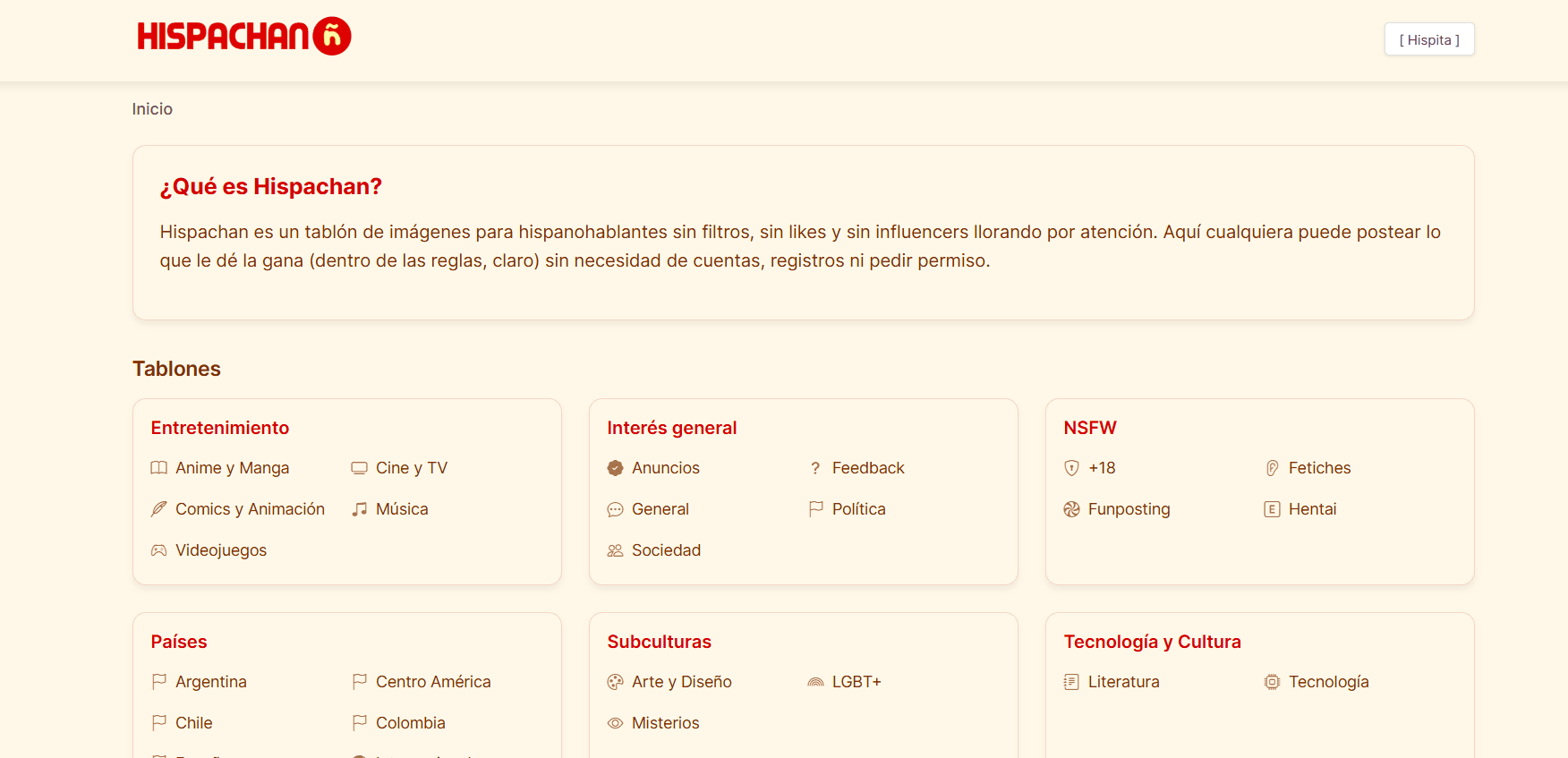The image size is (1568, 758).
Task: Click the speech bubble icon next to General
Action: click(x=615, y=508)
